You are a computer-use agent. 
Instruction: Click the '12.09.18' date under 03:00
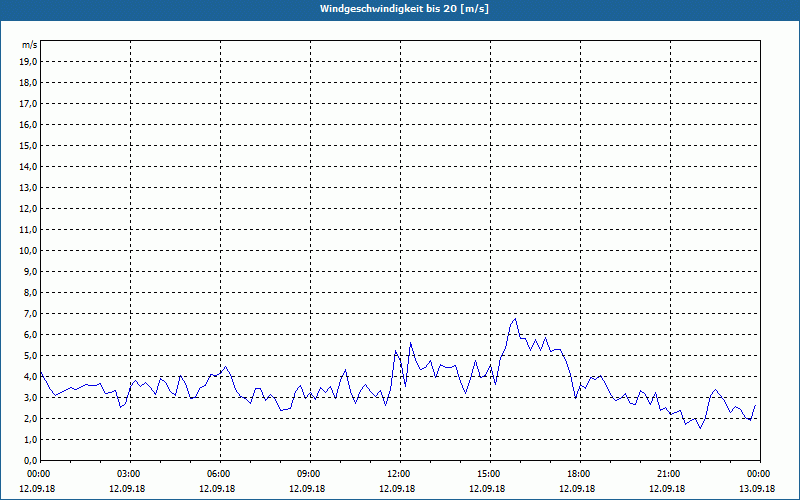(x=128, y=488)
